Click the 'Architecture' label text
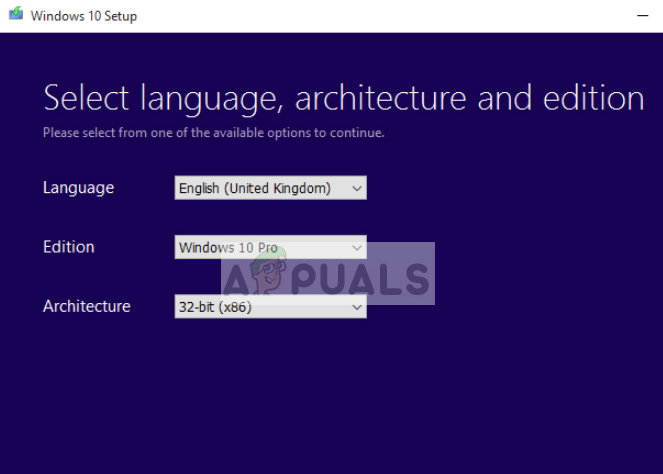The image size is (663, 474). [87, 307]
